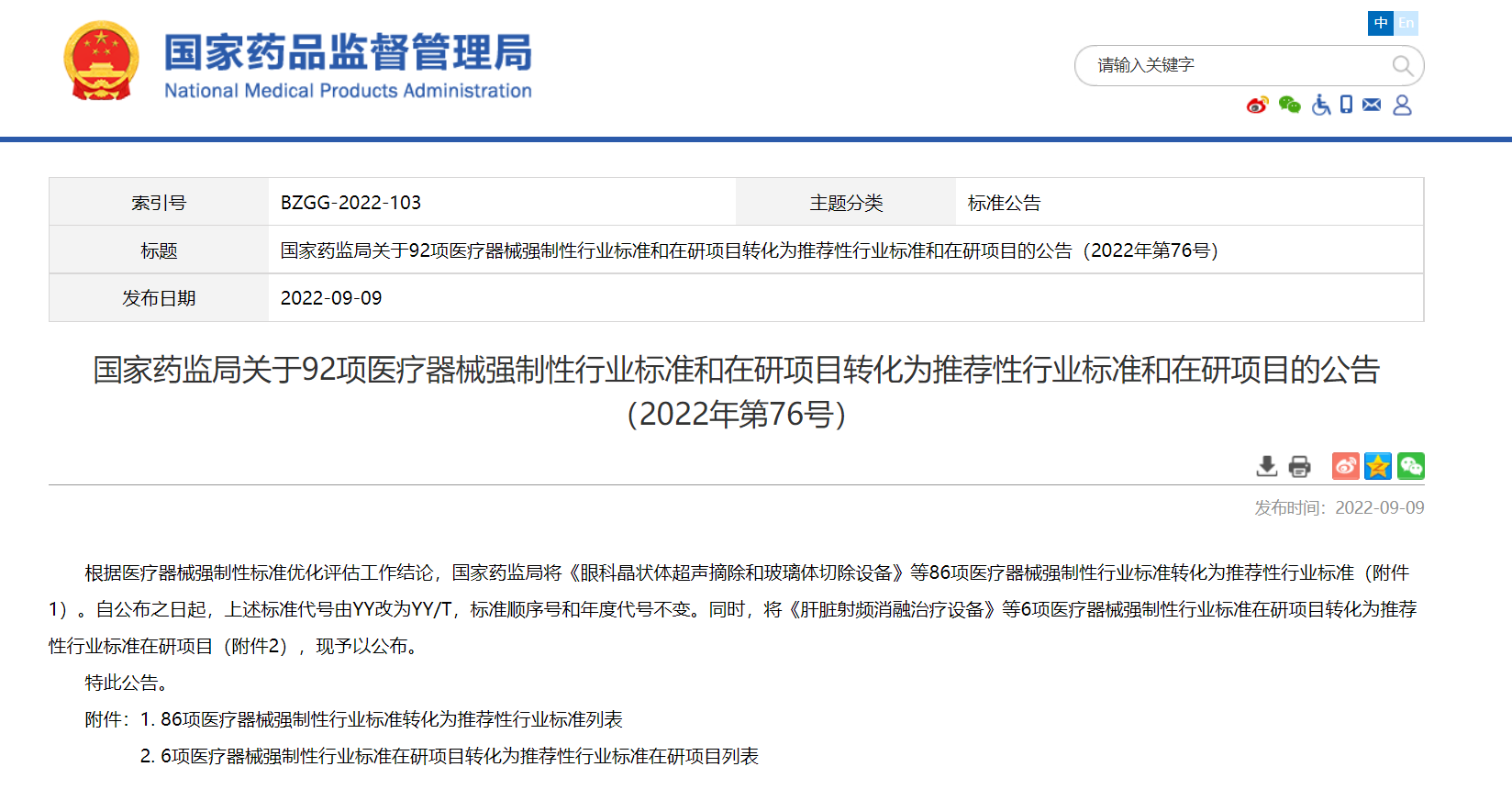Open the mobile phone version icon
Screen dimensions: 1512x789
(1346, 105)
